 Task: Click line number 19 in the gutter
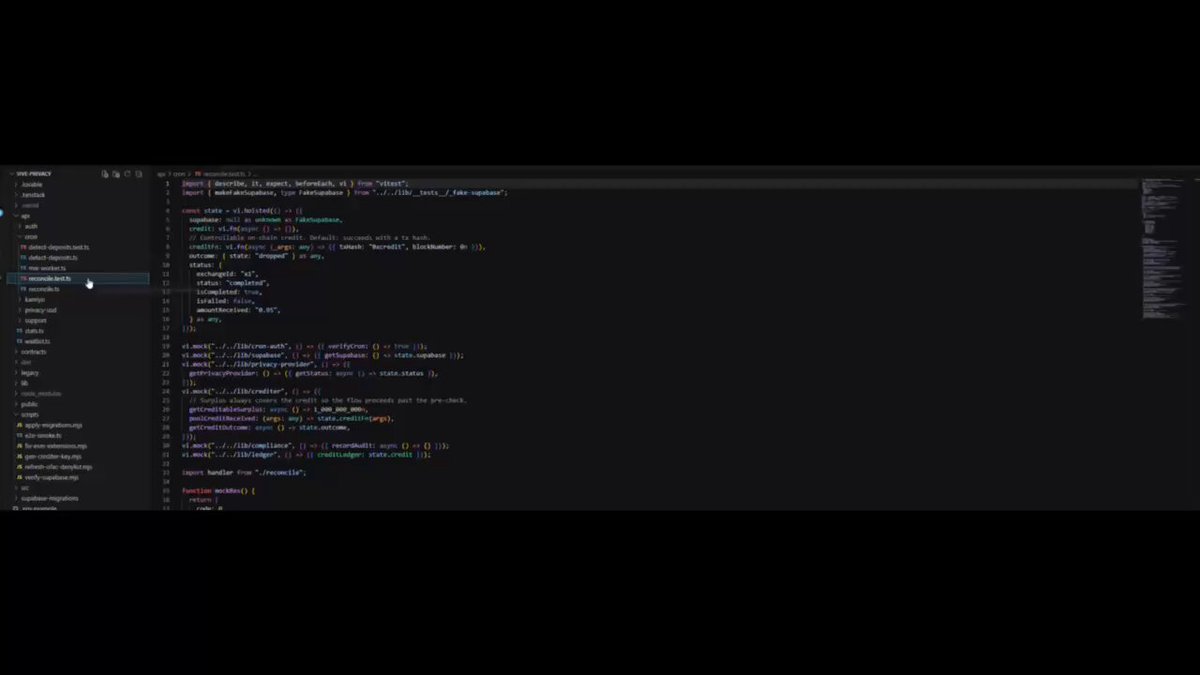(166, 346)
